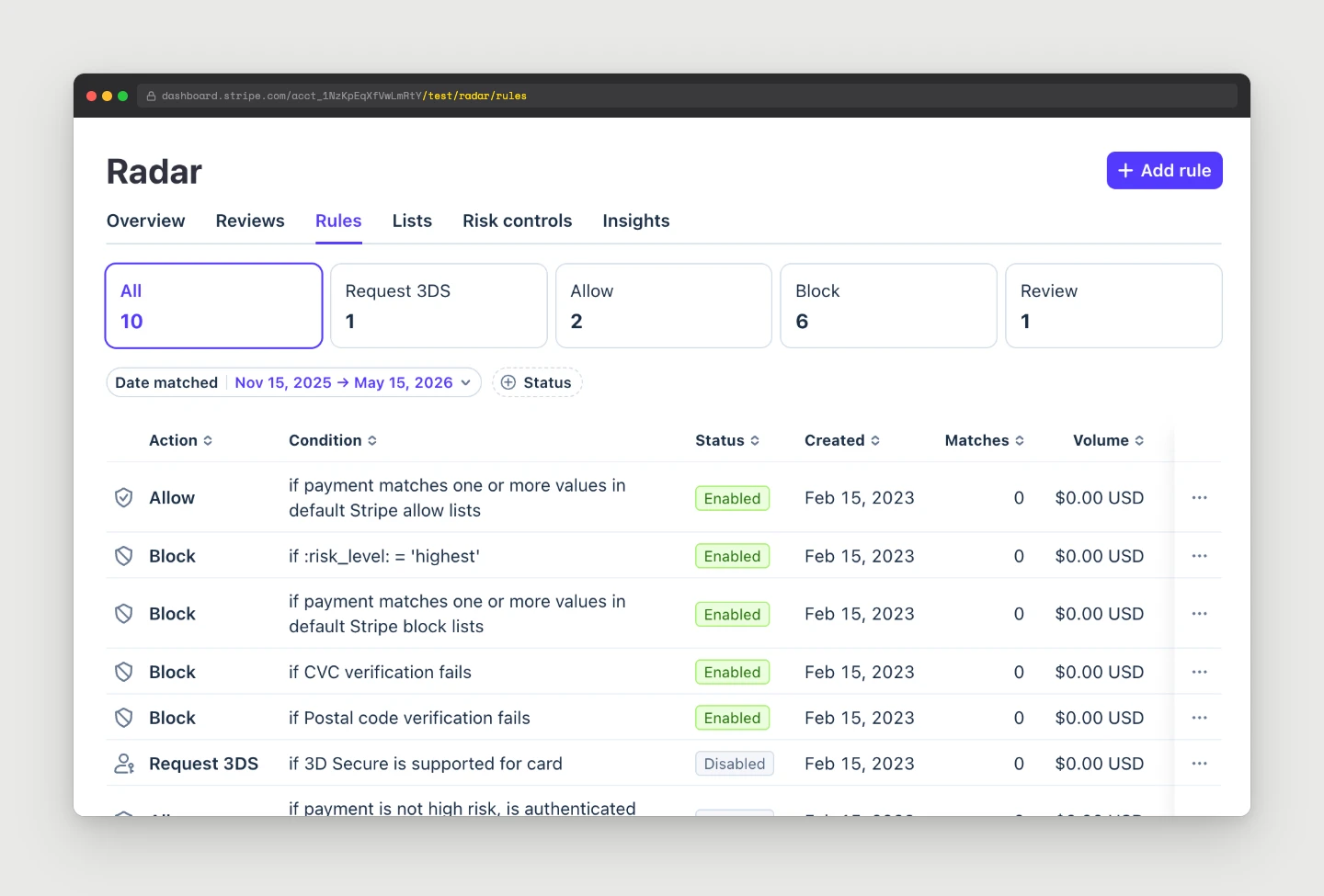Add a Status filter
Image resolution: width=1324 pixels, height=896 pixels.
coord(538,382)
